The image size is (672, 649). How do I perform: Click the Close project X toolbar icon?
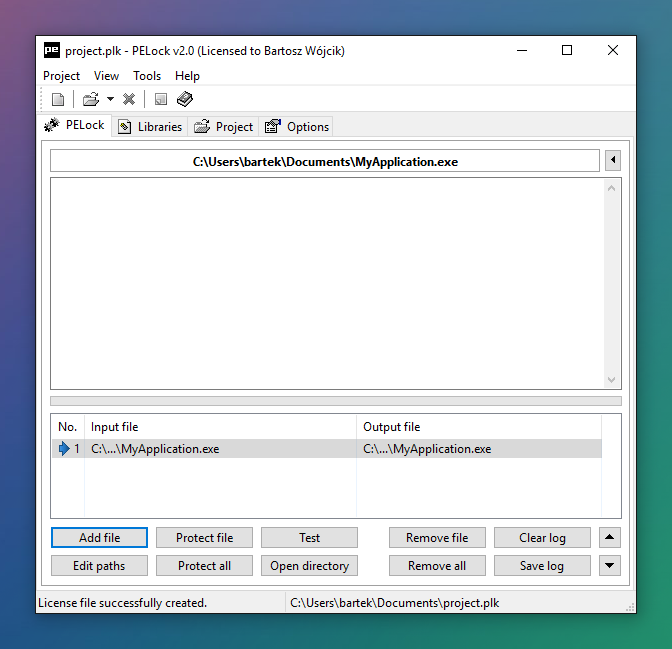coord(129,99)
